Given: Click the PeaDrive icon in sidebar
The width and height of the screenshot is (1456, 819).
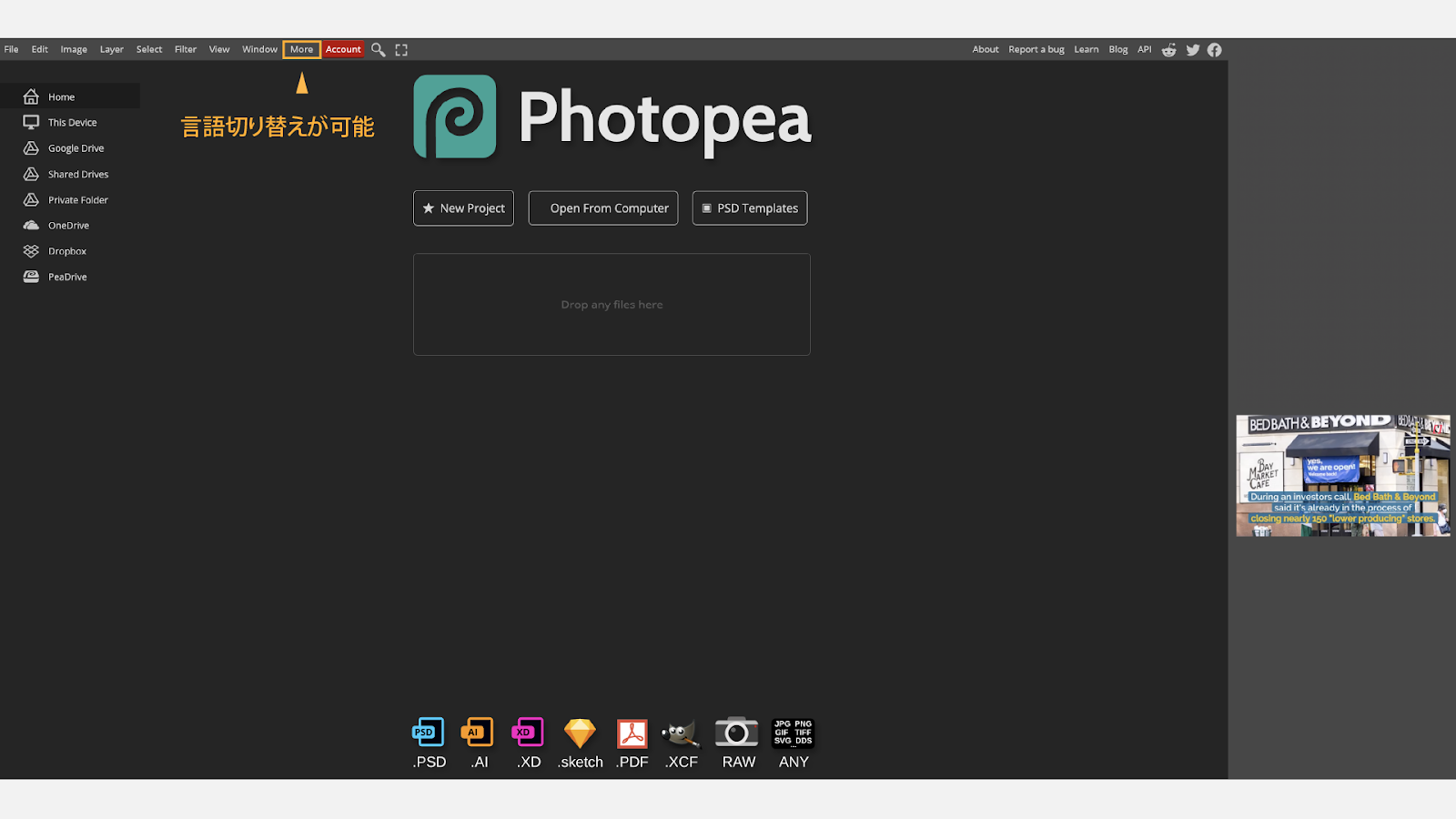Looking at the screenshot, I should 31,277.
